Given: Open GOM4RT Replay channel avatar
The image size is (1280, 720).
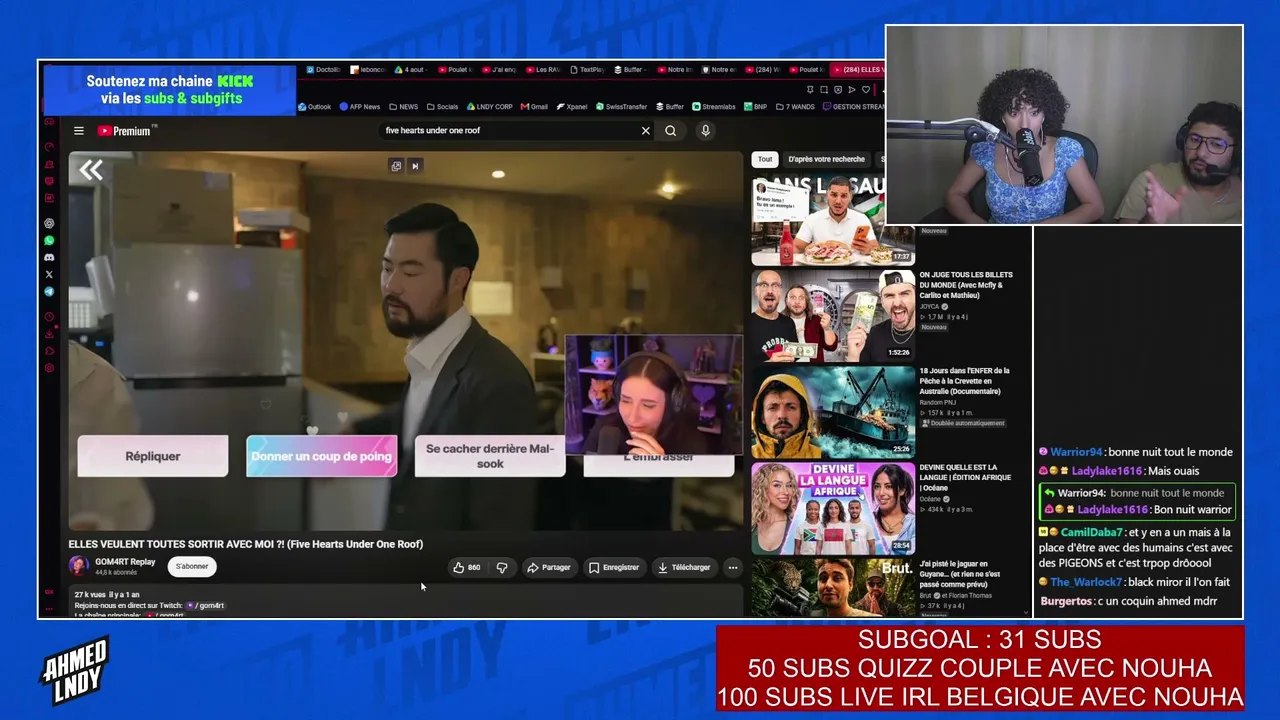Looking at the screenshot, I should [78, 566].
